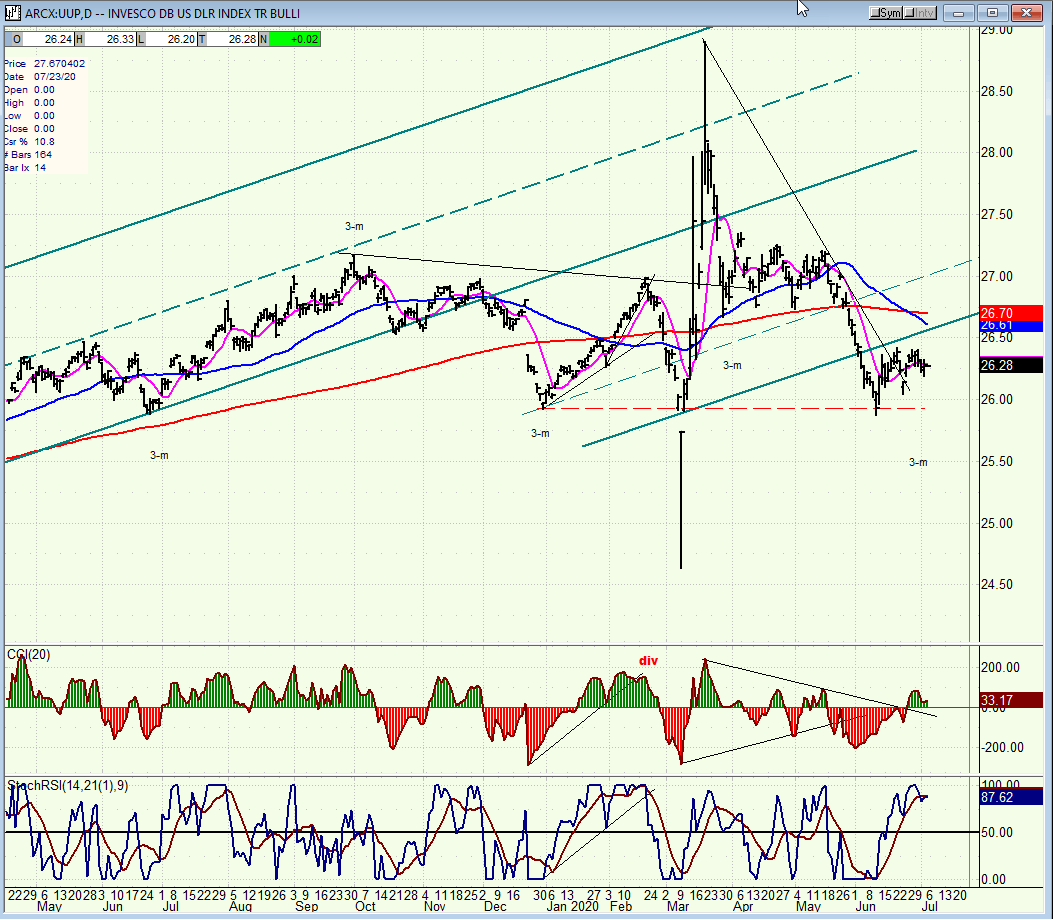Screen dimensions: 1053x920
Task: Click the black 26.28 last price tag
Action: (x=1011, y=366)
